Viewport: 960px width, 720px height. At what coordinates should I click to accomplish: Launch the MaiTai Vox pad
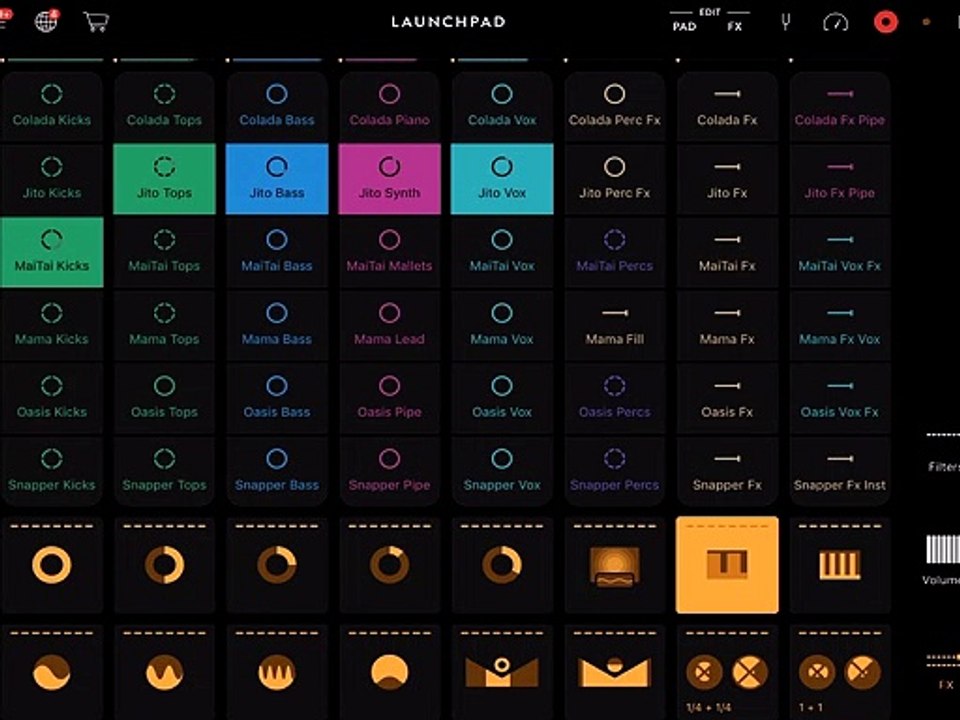coord(502,252)
